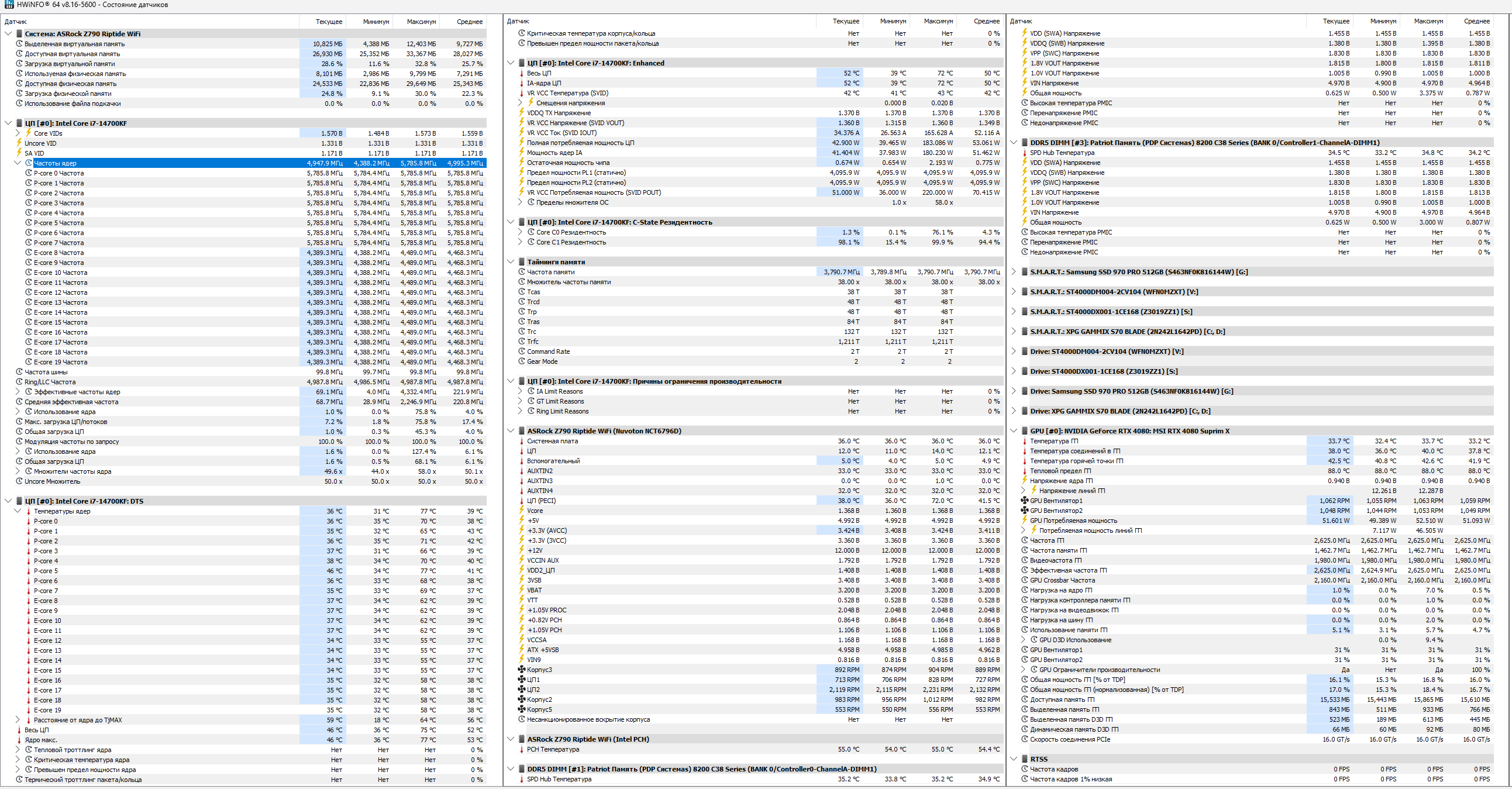
Task: Click the thermometer icon beside P-core 0 temperature
Action: [28, 521]
